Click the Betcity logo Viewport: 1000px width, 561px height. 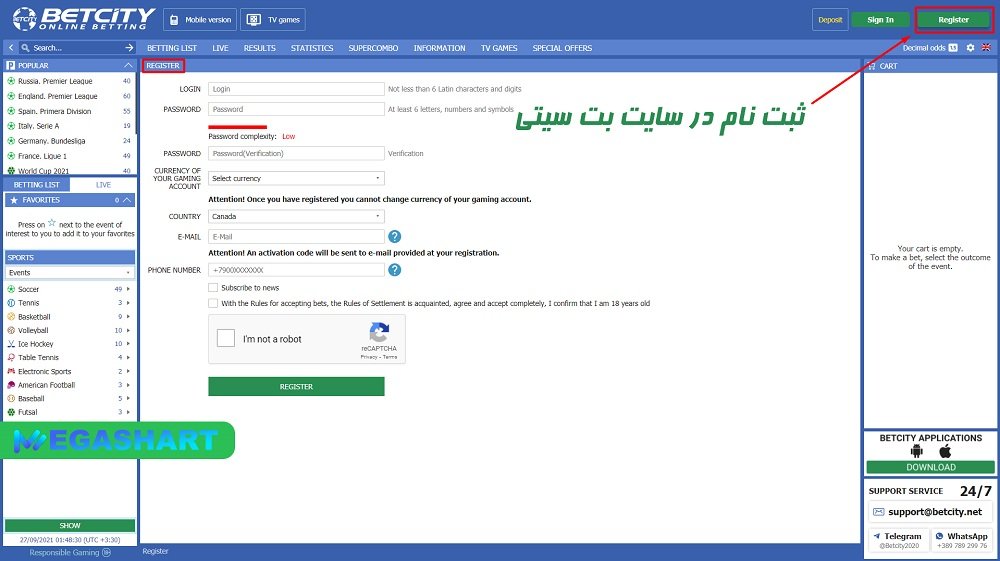pos(84,19)
